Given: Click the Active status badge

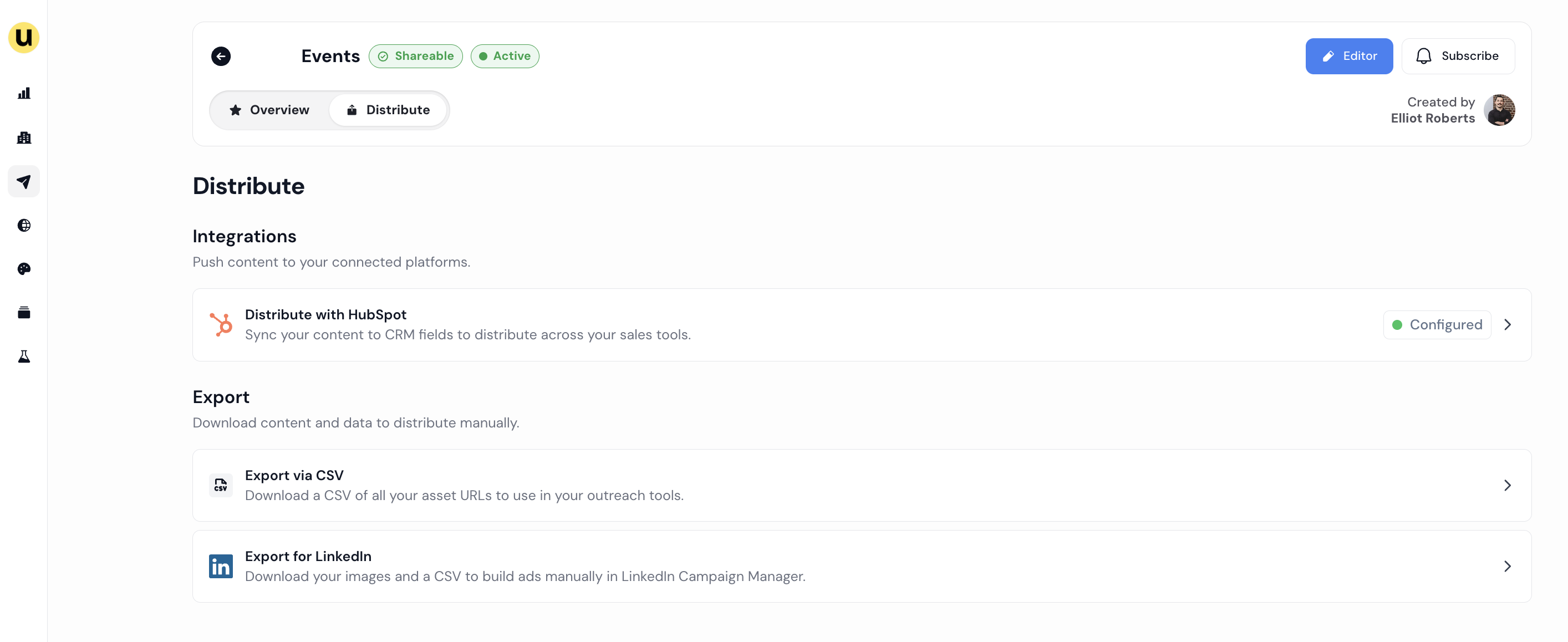Looking at the screenshot, I should tap(505, 56).
